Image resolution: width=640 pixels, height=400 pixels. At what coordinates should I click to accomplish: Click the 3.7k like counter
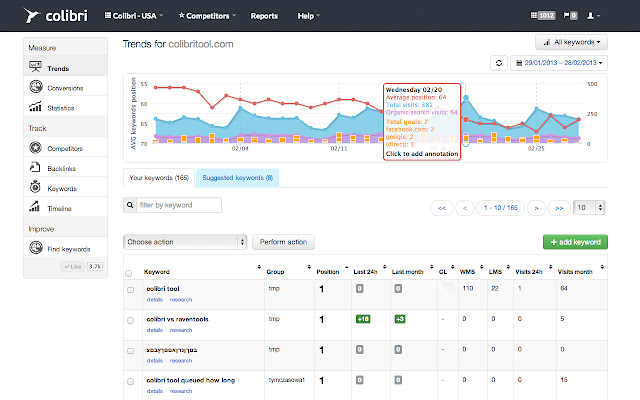(95, 267)
